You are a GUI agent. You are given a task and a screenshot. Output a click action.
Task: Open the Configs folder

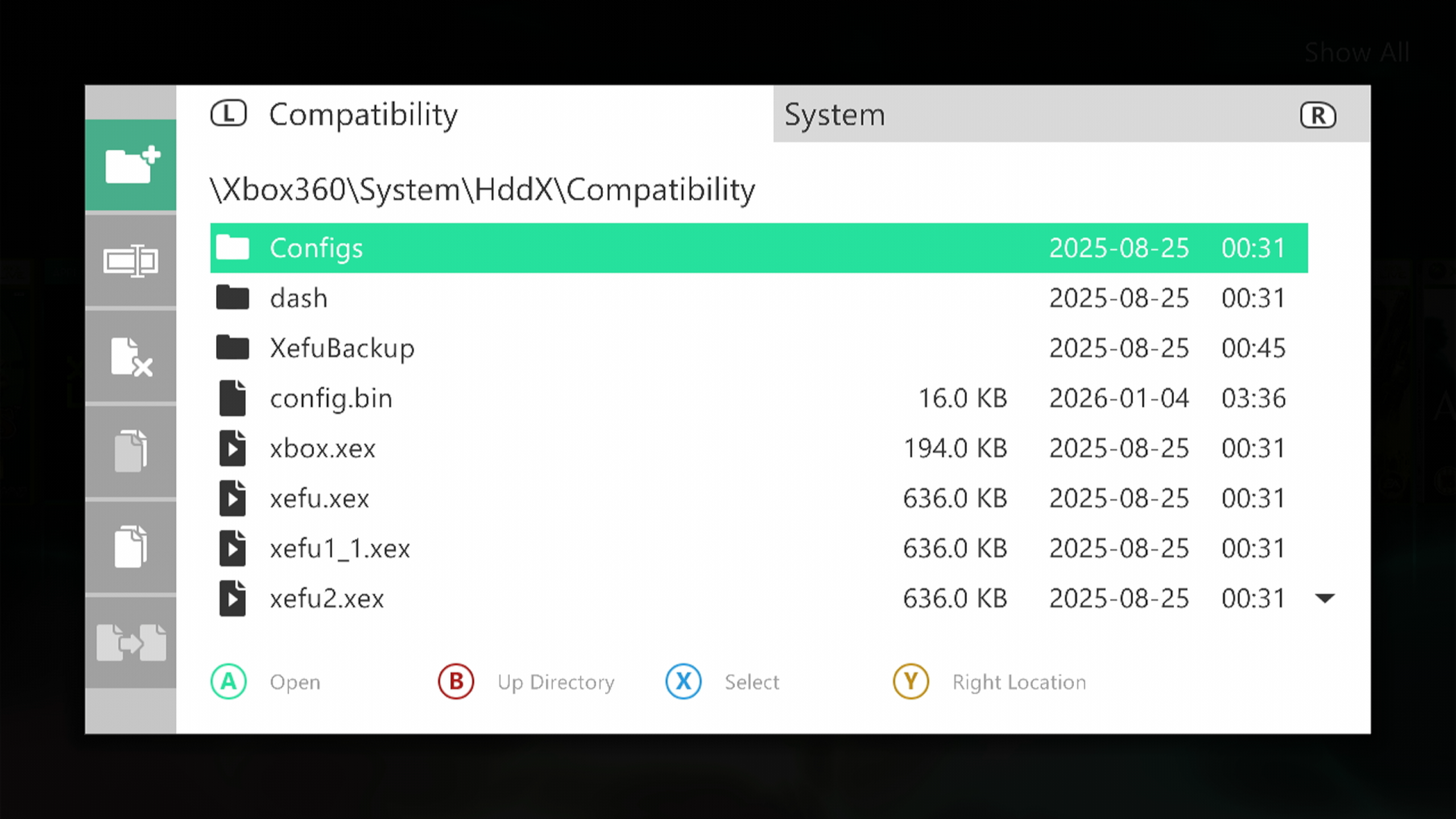pos(316,248)
